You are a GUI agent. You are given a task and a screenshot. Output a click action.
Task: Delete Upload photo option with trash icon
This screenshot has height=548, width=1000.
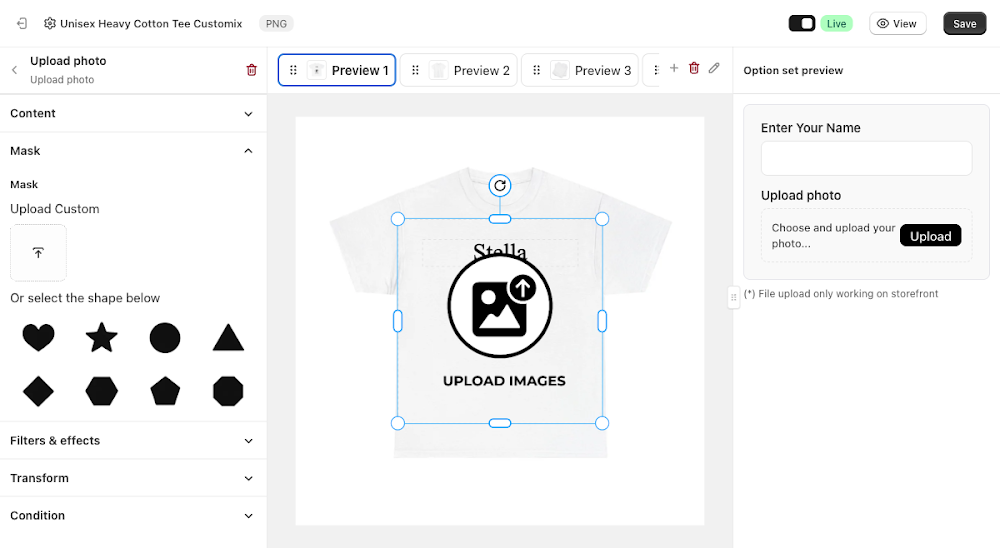click(x=251, y=70)
